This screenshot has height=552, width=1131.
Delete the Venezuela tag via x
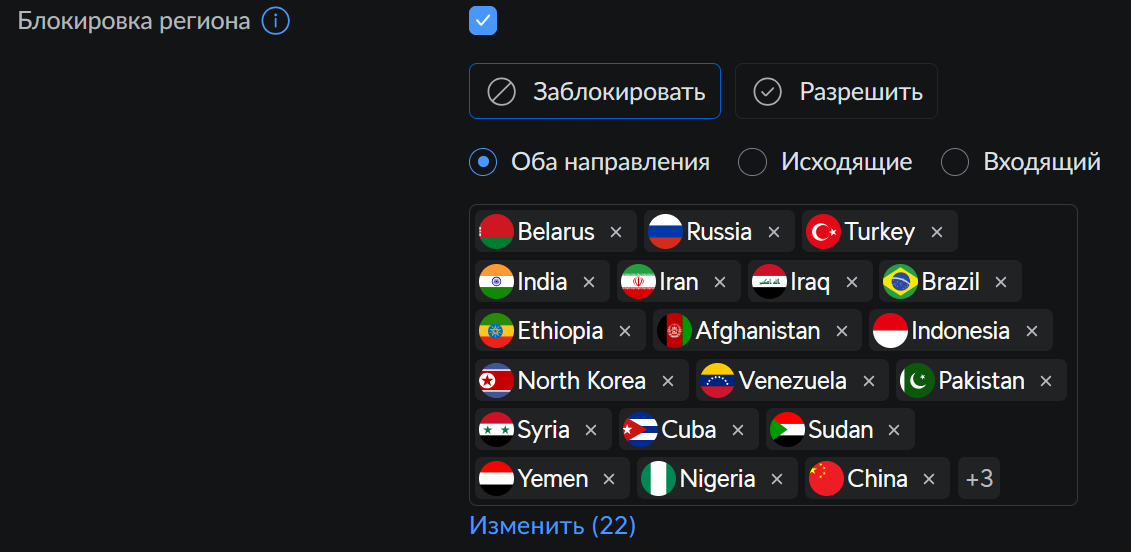click(x=869, y=380)
